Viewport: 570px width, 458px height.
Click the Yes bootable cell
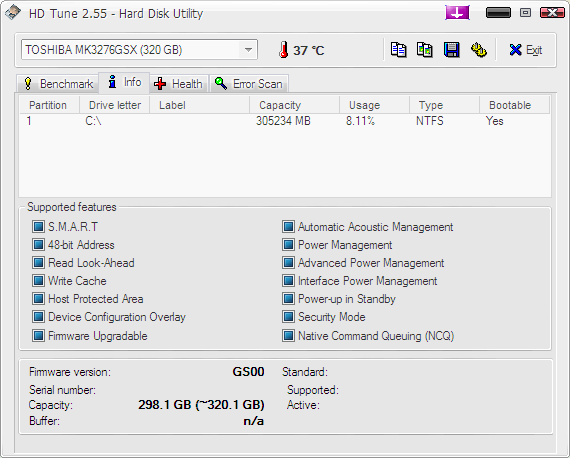[495, 121]
